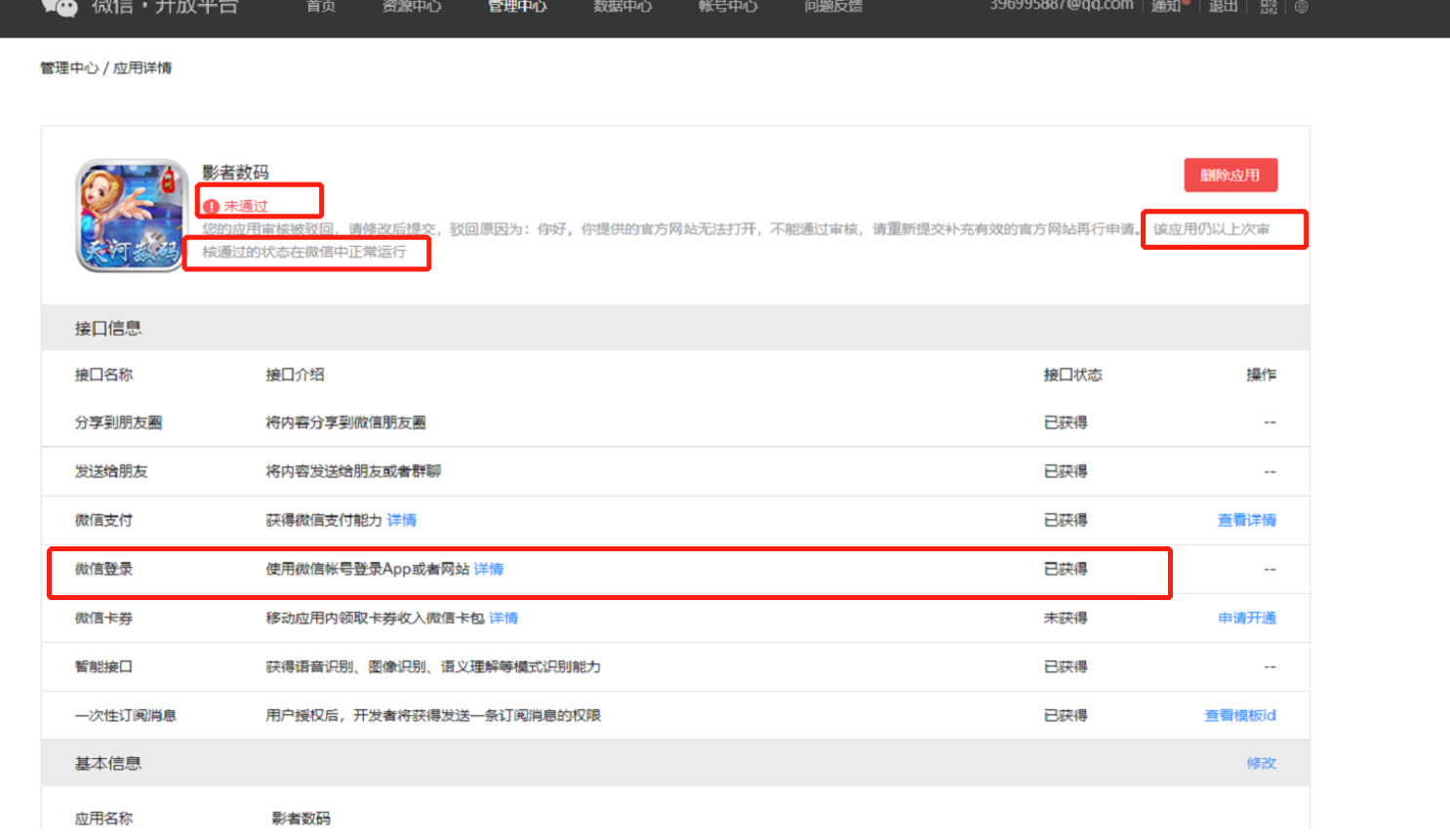Click 未获得 status in 微信卡券 row

click(x=1066, y=618)
